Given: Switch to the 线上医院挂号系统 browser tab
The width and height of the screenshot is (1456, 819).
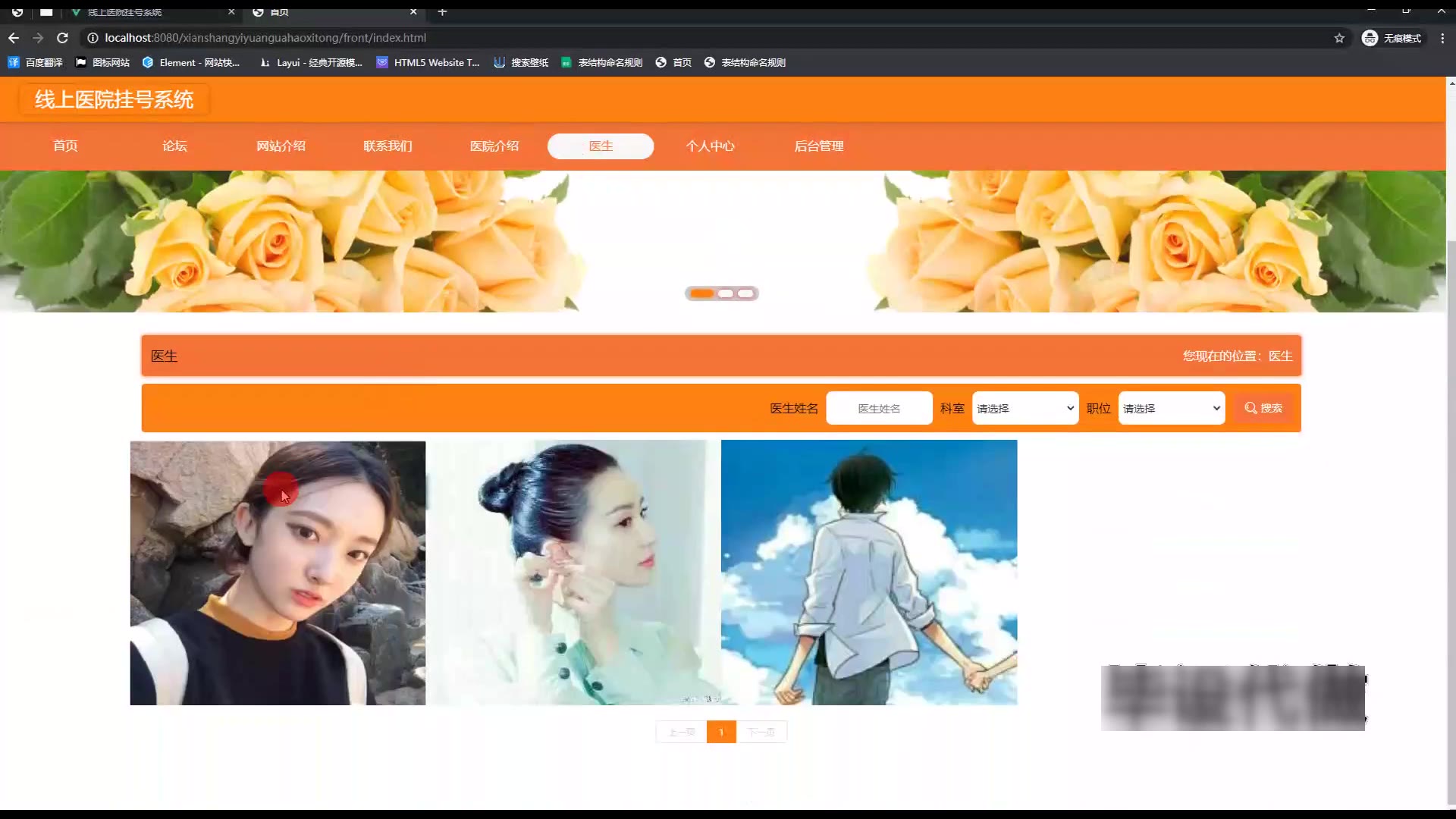Looking at the screenshot, I should click(x=125, y=12).
